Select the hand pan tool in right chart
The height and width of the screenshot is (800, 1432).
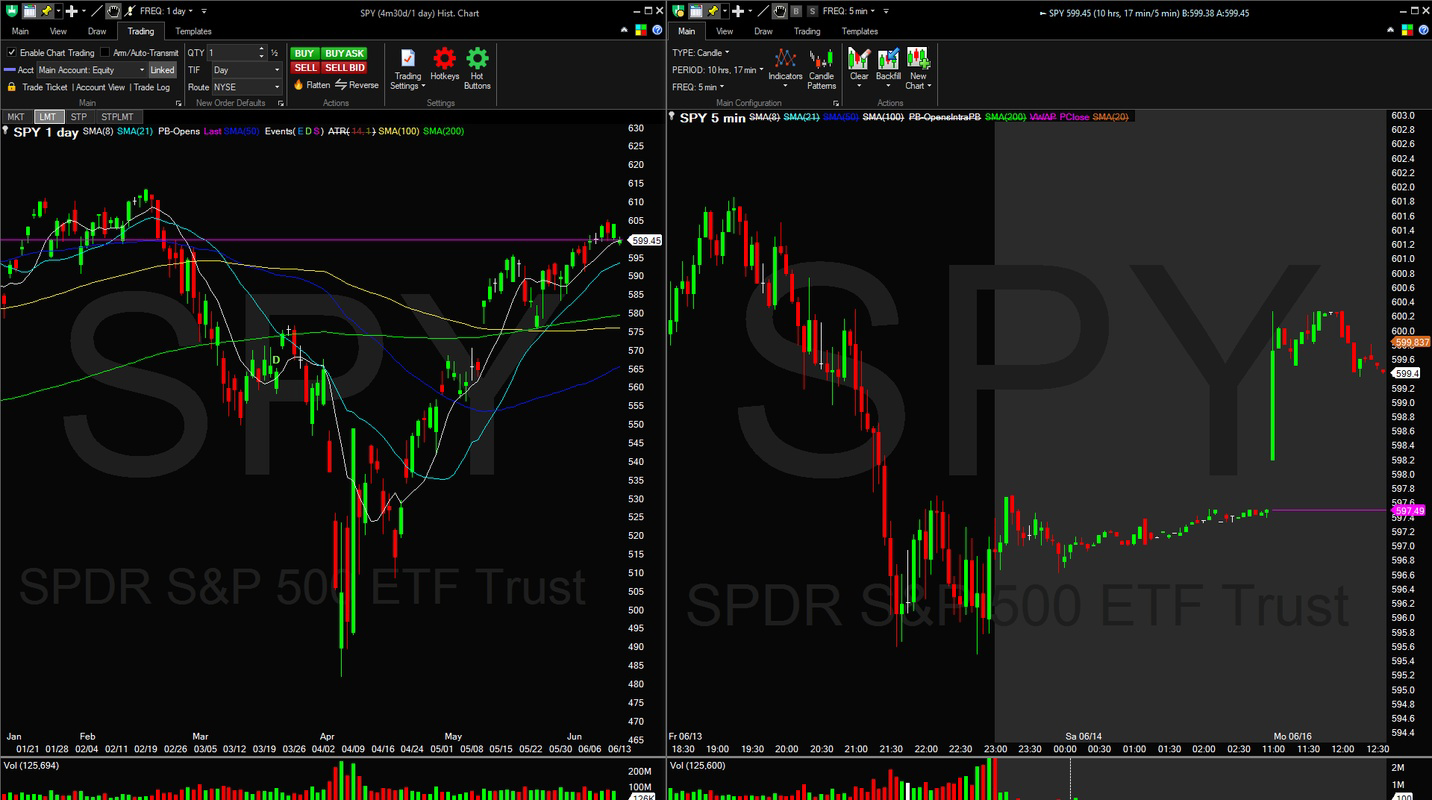781,11
